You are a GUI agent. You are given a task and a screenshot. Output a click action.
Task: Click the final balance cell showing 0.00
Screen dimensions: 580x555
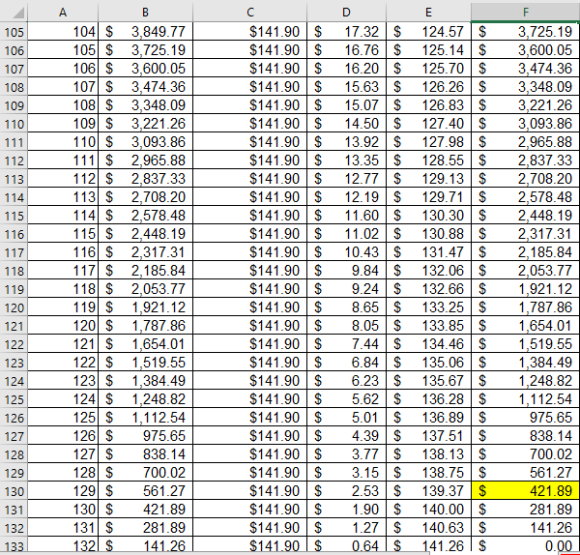tap(526, 546)
